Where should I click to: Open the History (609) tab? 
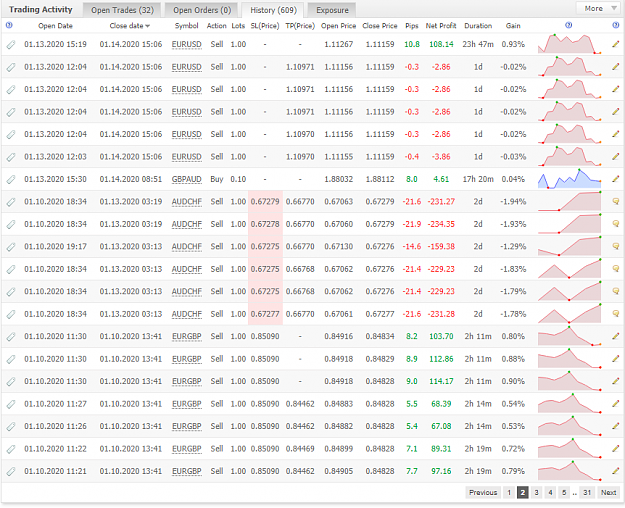point(273,10)
